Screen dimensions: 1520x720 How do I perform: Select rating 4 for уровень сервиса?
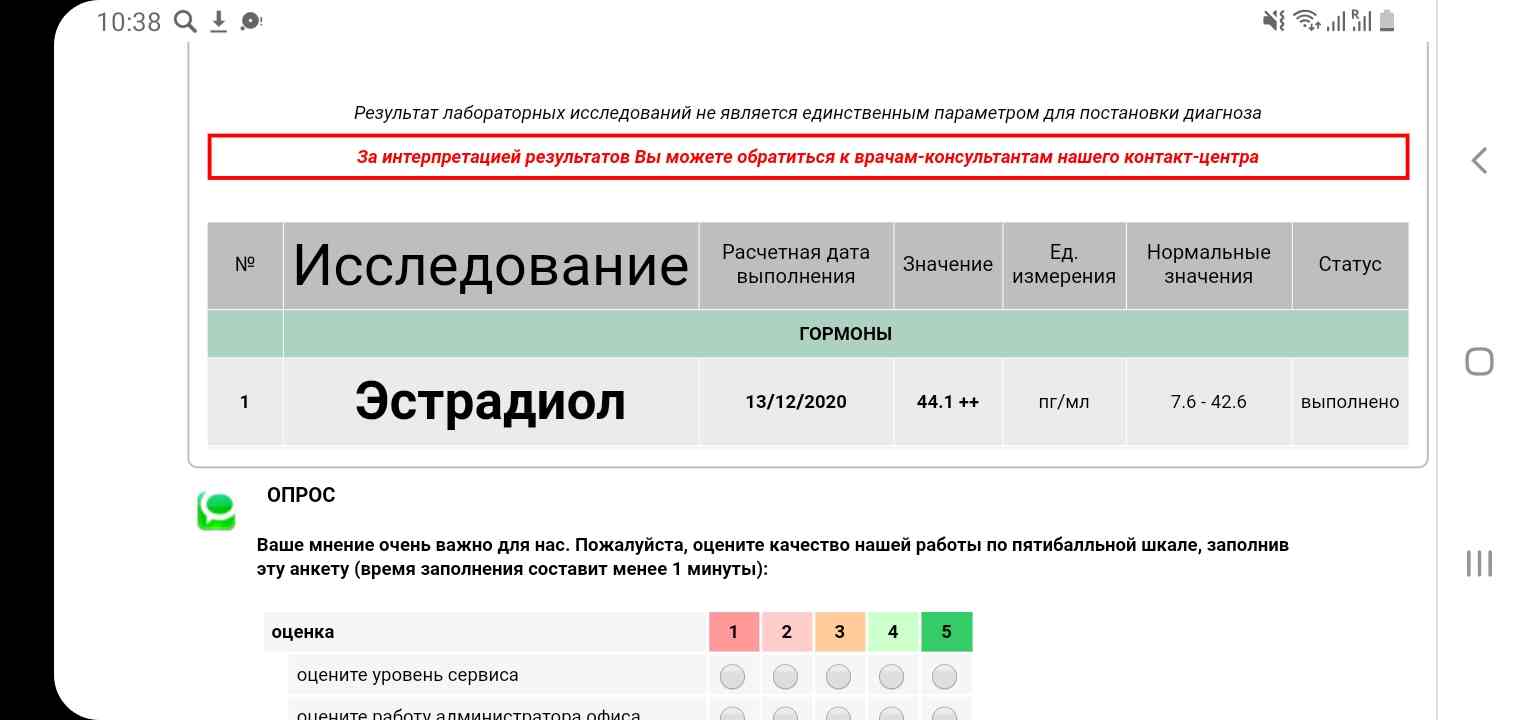[x=891, y=677]
